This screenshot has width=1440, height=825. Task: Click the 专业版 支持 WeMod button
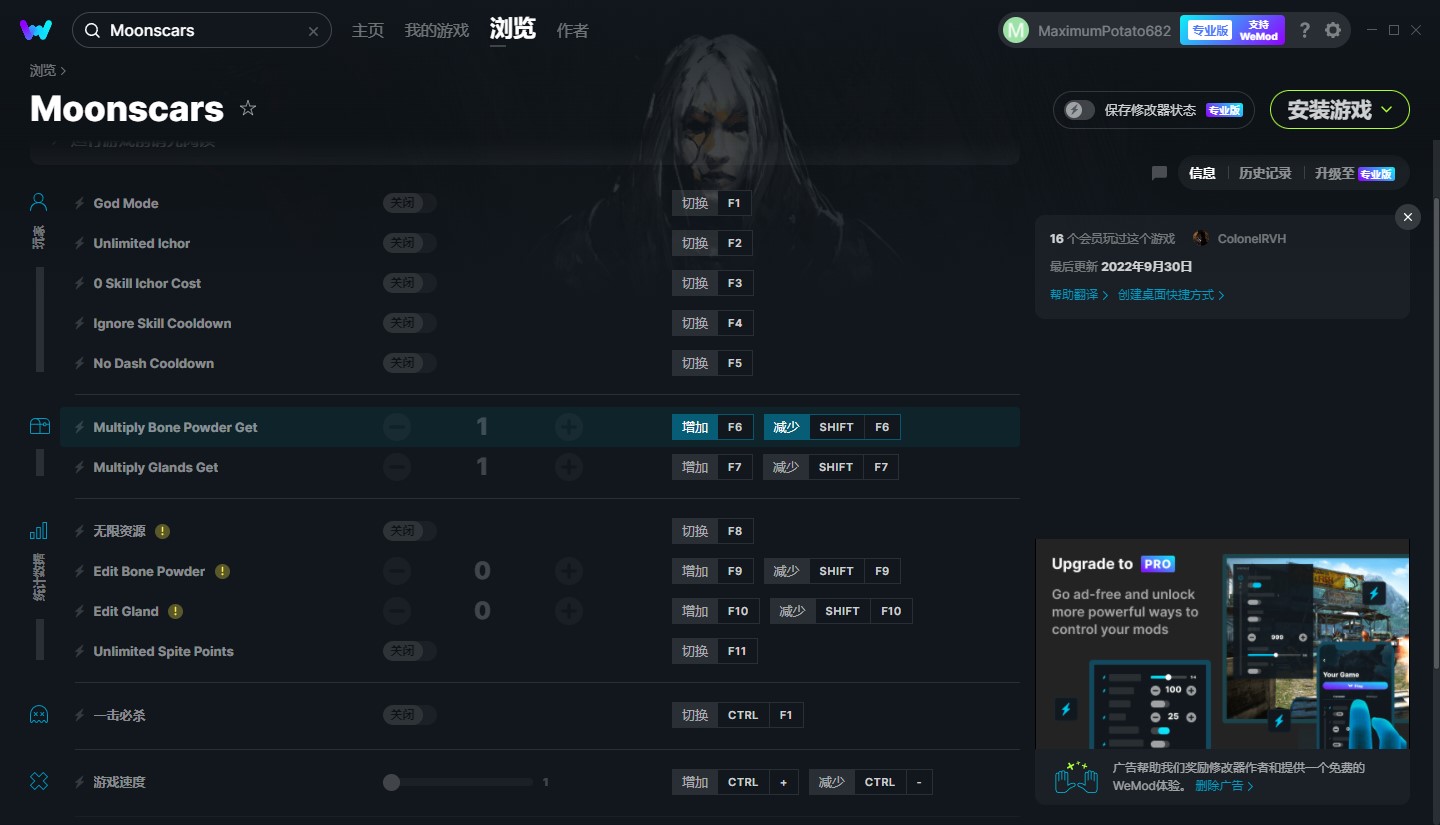tap(1233, 31)
